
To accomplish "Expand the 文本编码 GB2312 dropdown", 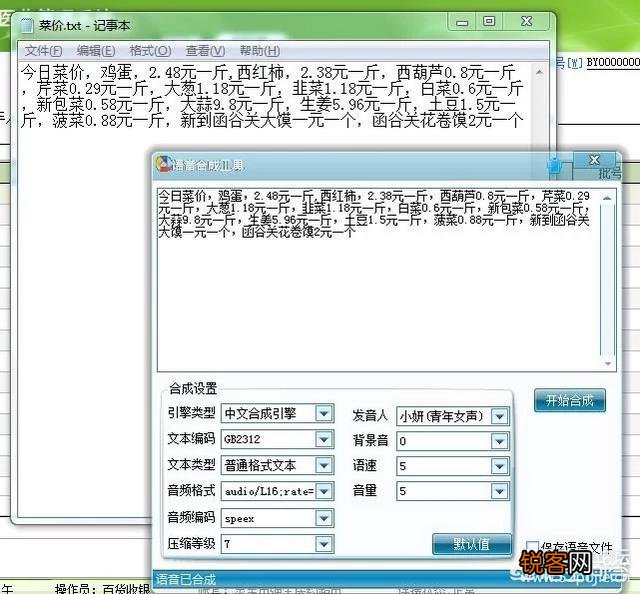I will point(324,439).
